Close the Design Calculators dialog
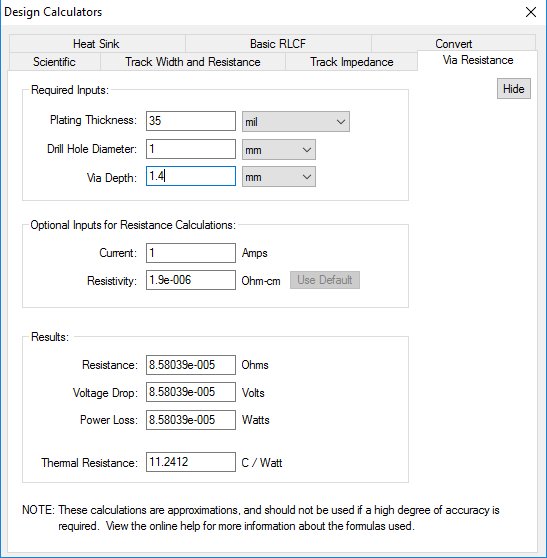The image size is (547, 558). click(x=531, y=12)
